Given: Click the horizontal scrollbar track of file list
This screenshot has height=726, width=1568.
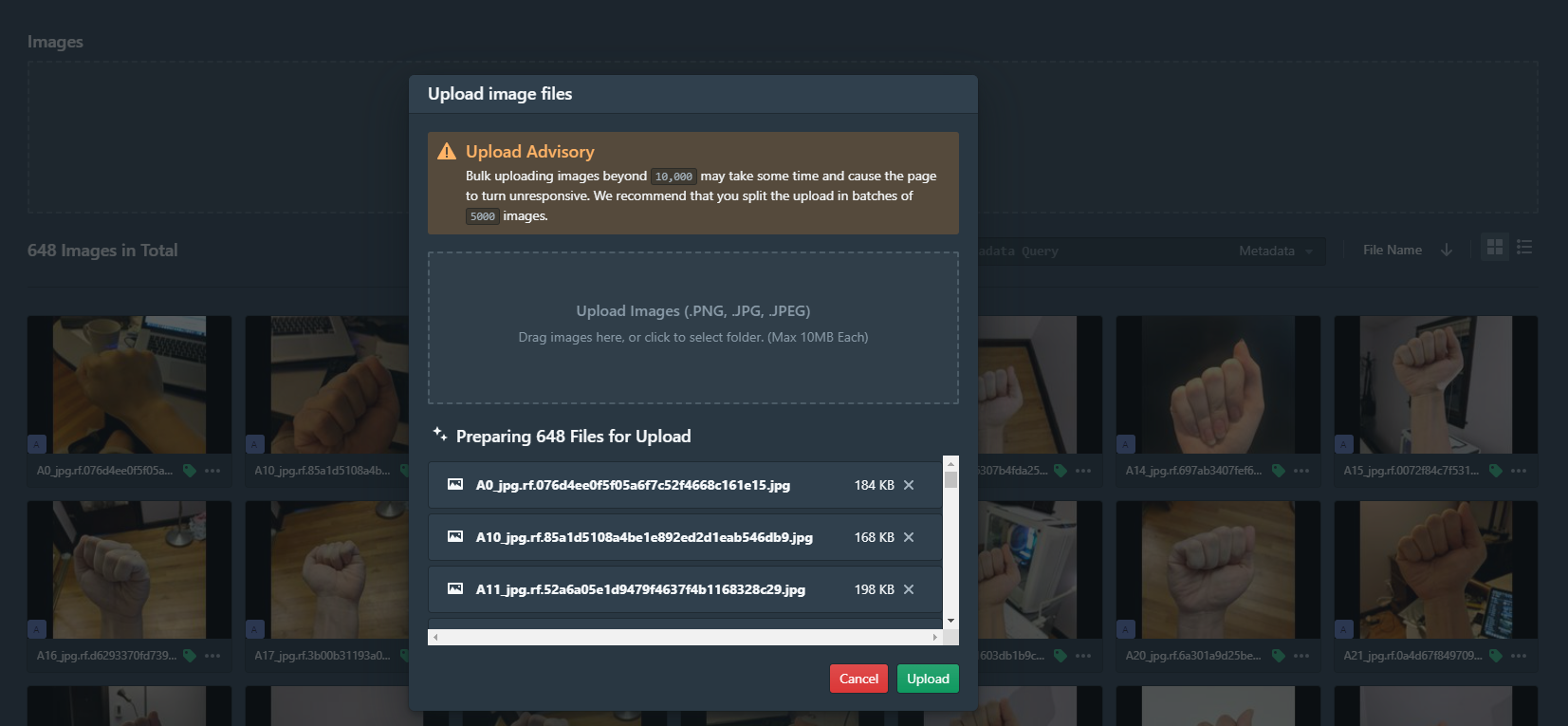Looking at the screenshot, I should (x=685, y=638).
